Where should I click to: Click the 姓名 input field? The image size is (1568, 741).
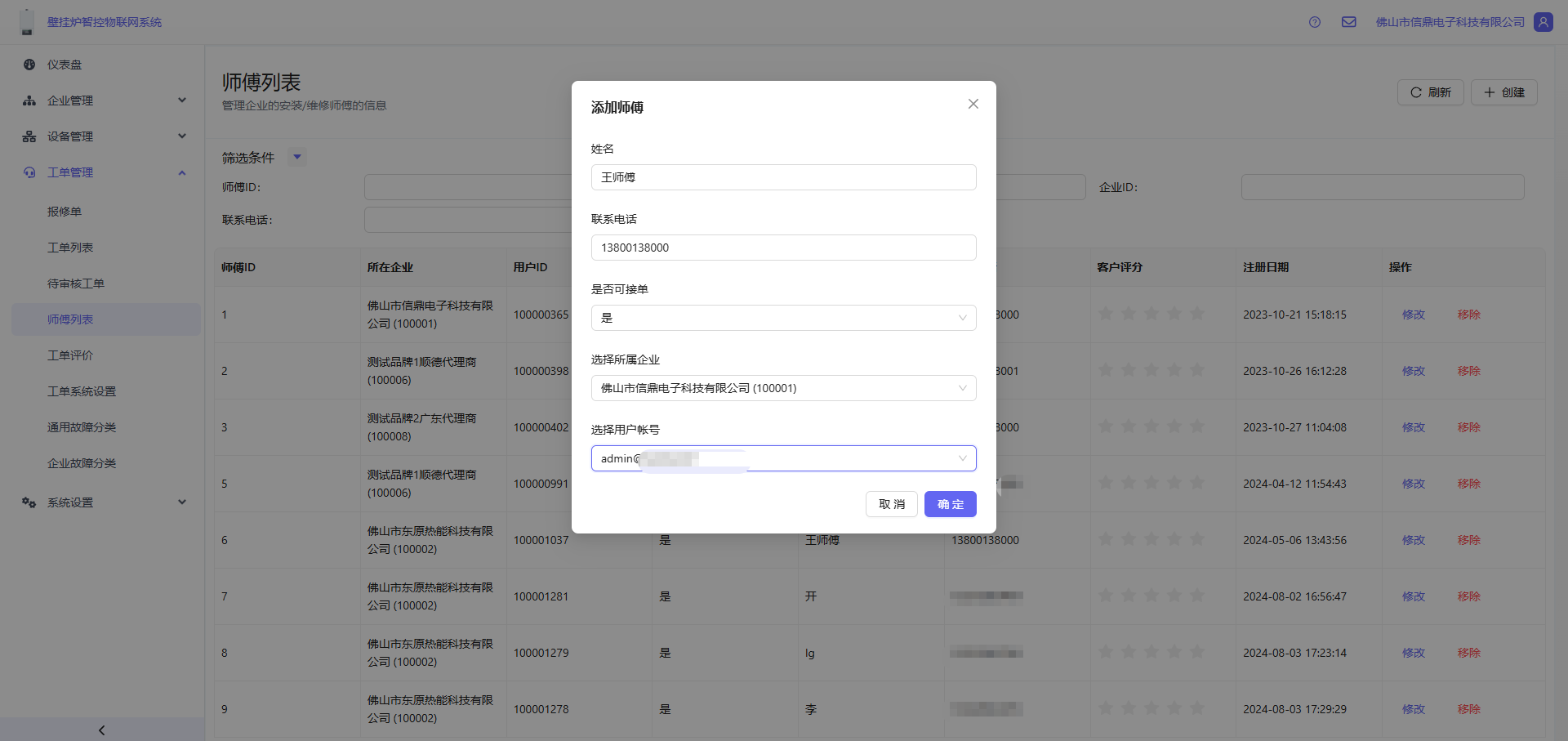click(x=783, y=177)
